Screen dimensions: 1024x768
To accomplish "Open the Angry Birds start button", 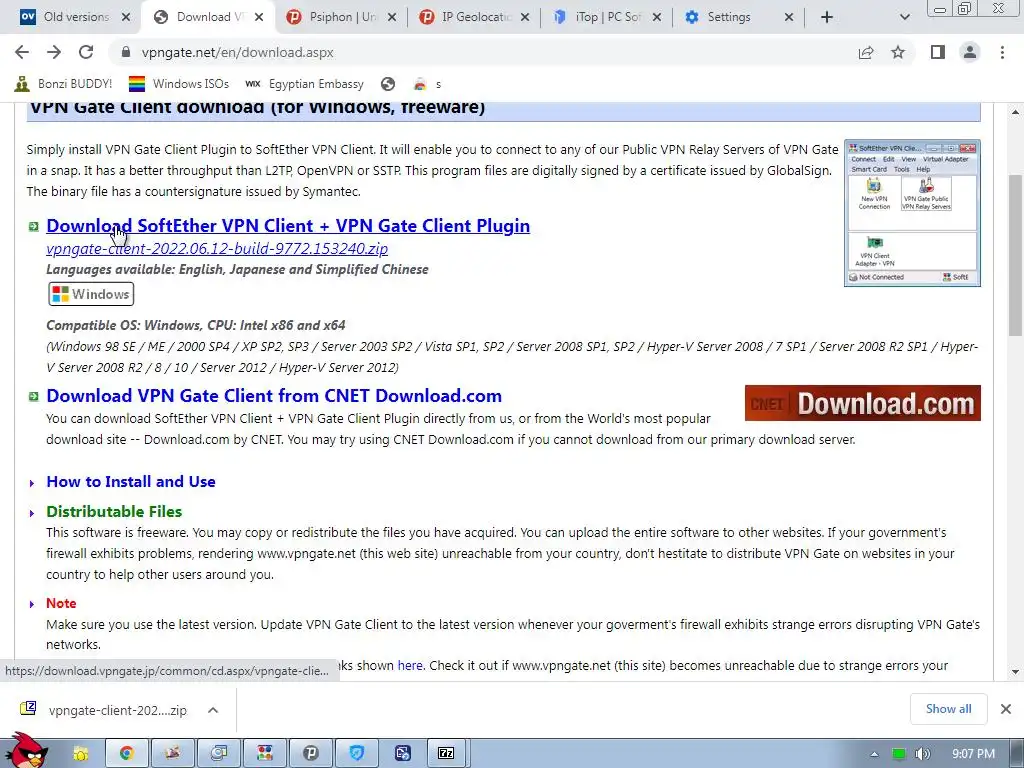I will pos(27,751).
